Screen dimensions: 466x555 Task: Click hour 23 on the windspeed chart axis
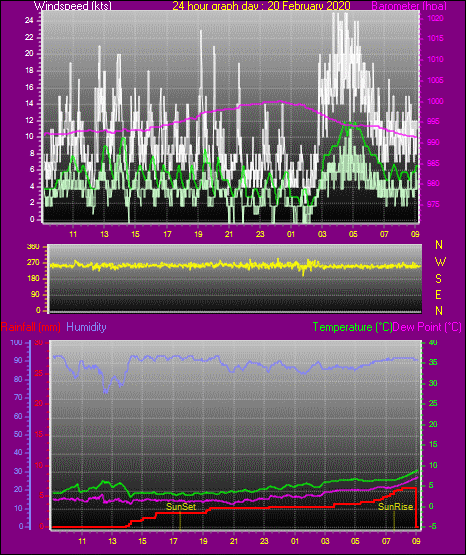(x=260, y=234)
